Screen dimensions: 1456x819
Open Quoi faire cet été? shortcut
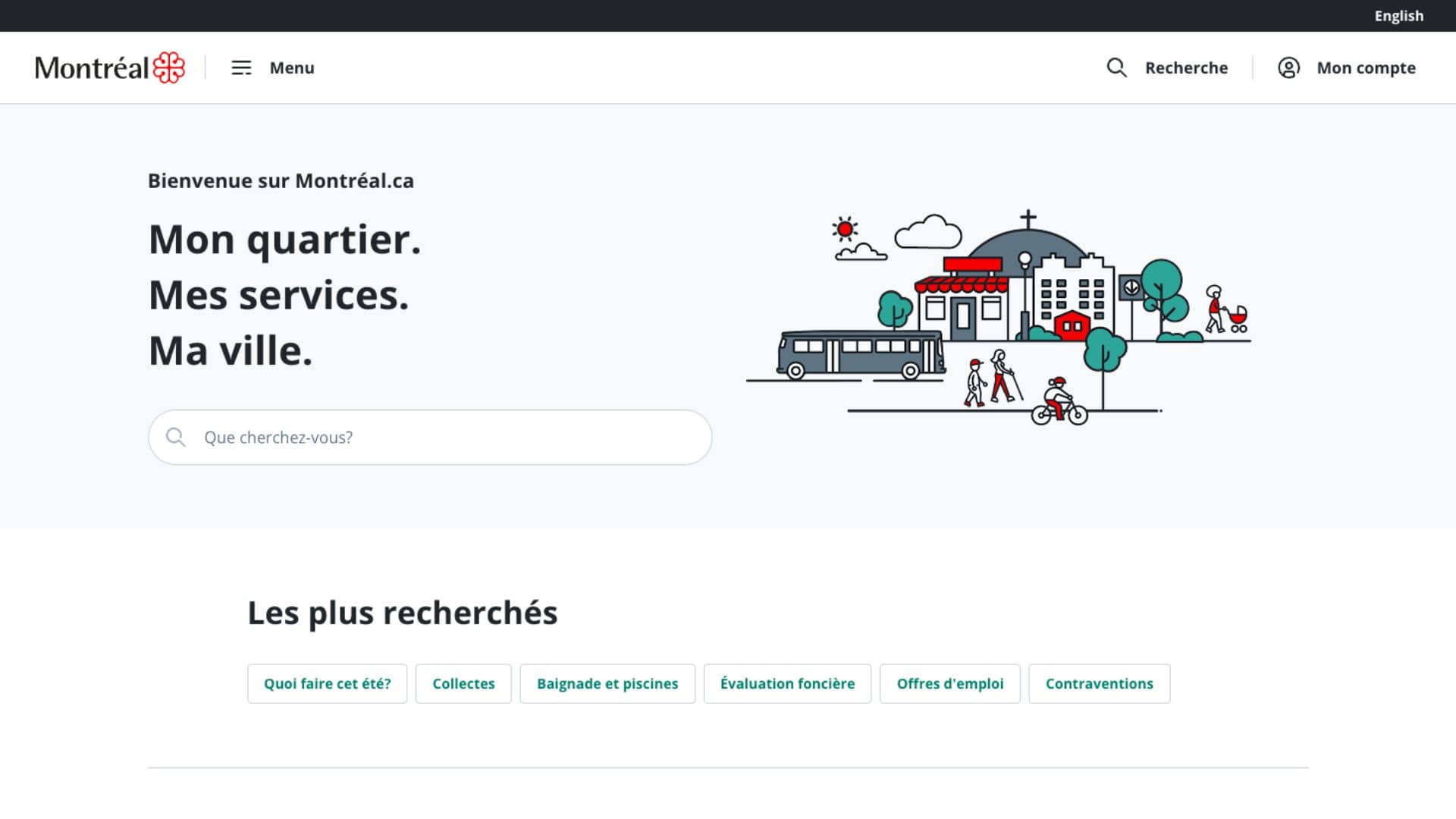(327, 683)
